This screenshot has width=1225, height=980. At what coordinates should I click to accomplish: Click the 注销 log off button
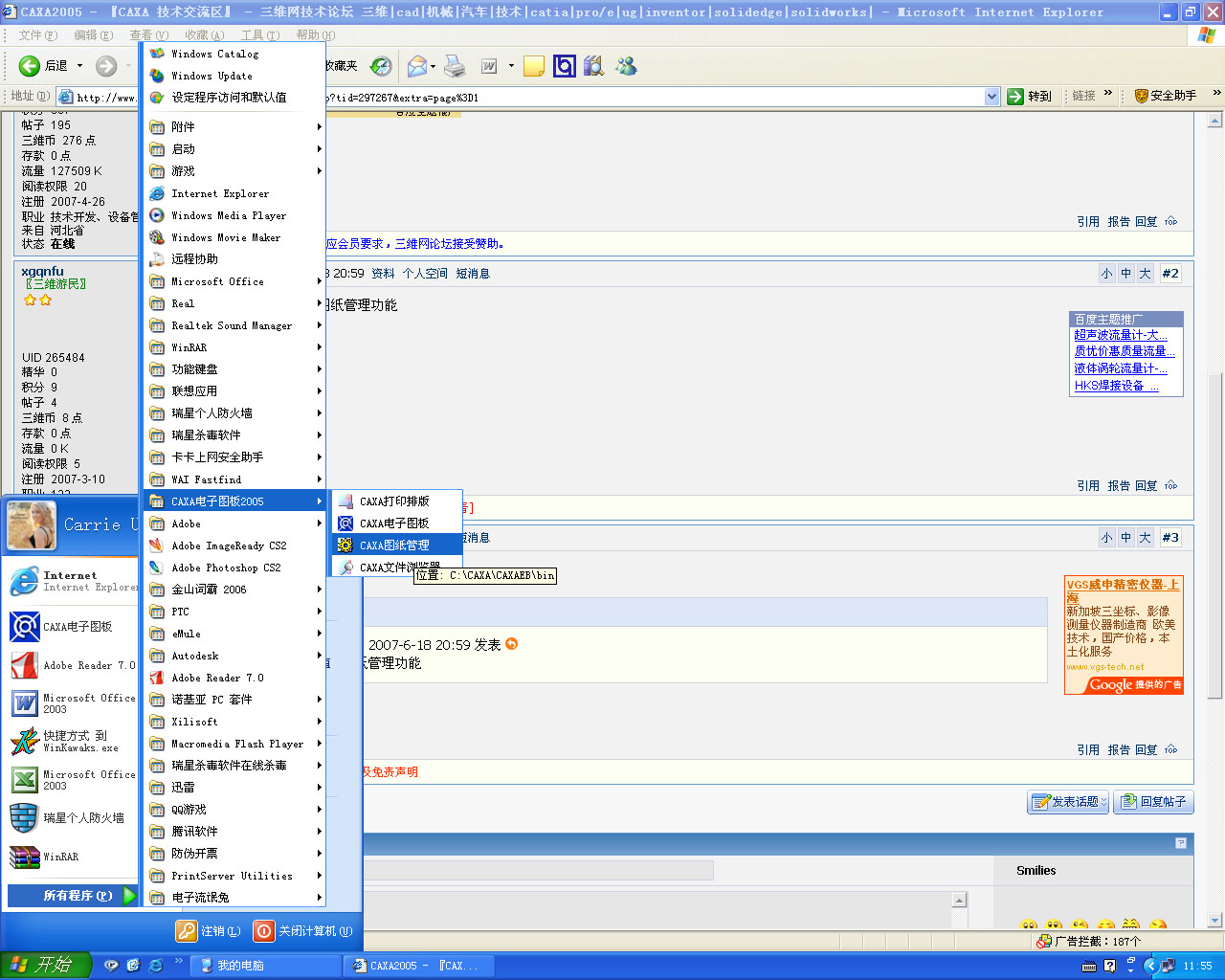(208, 931)
